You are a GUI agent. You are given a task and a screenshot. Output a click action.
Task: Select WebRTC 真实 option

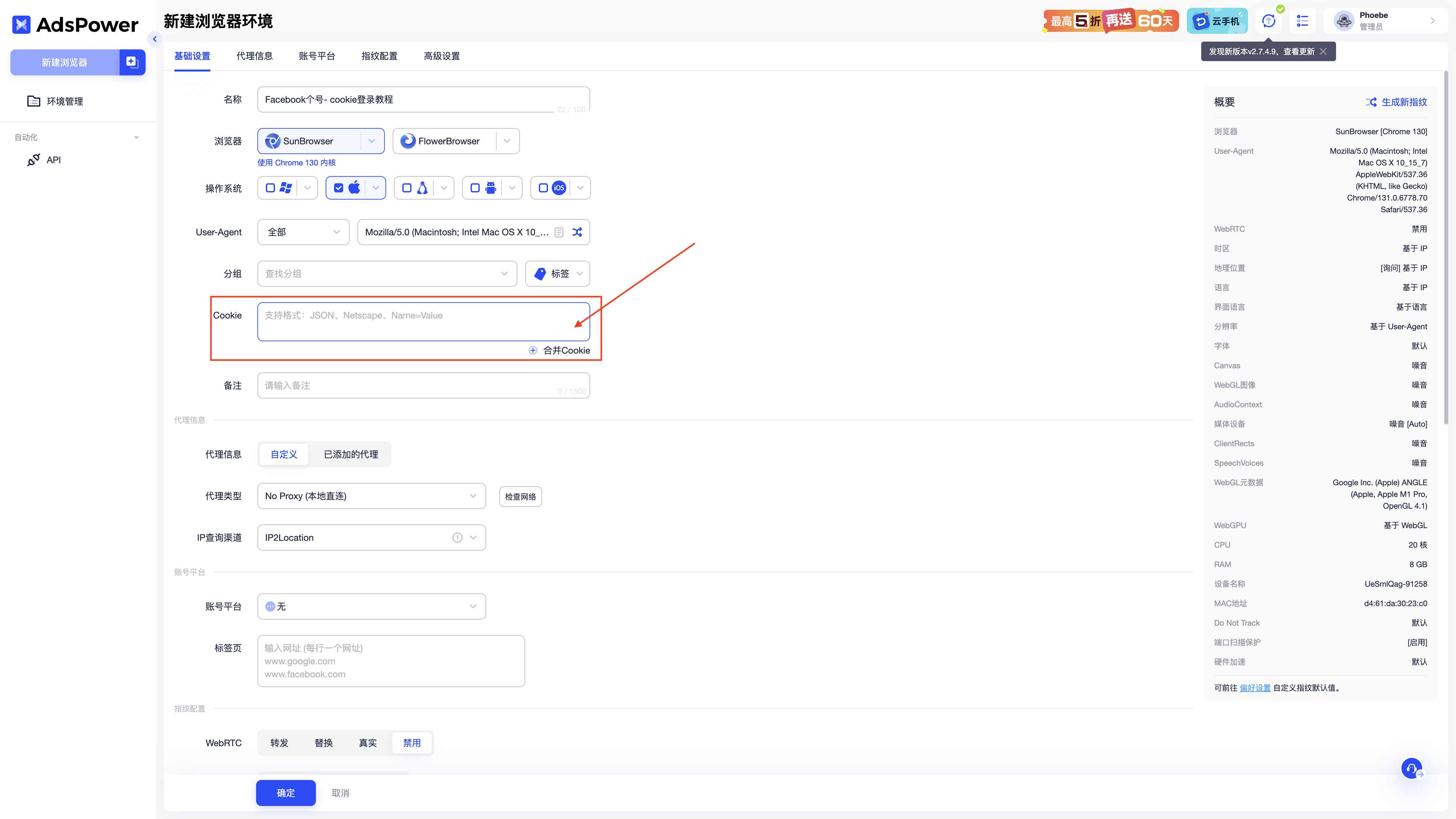(367, 743)
